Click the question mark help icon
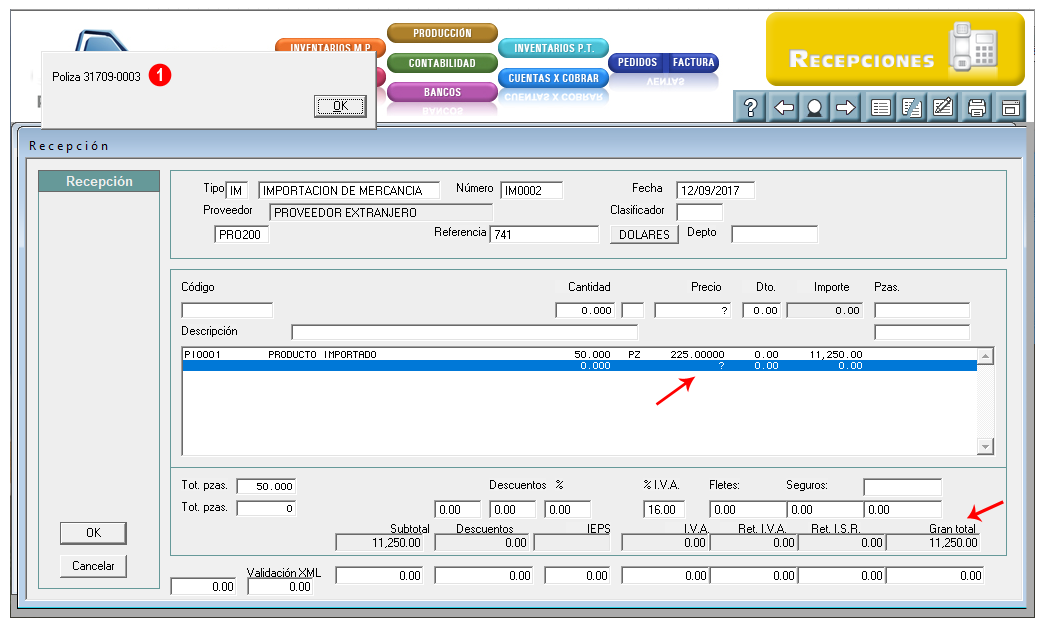Screen dimensions: 1046x628 pyautogui.click(x=750, y=107)
